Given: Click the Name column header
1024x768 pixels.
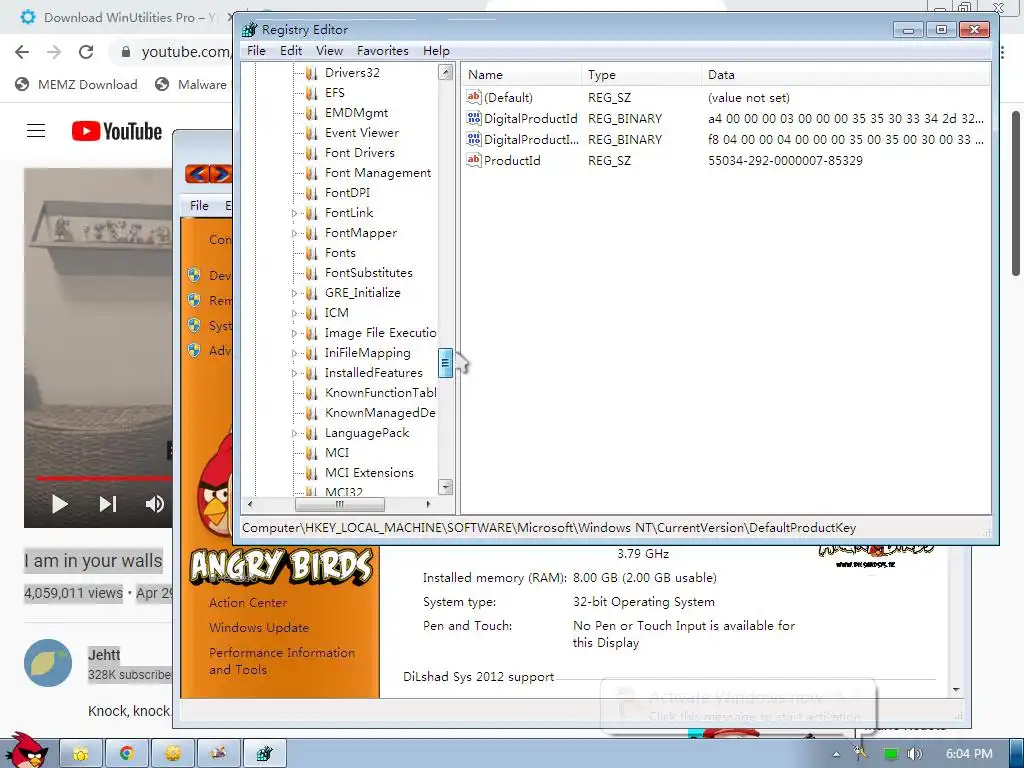Looking at the screenshot, I should tap(521, 74).
